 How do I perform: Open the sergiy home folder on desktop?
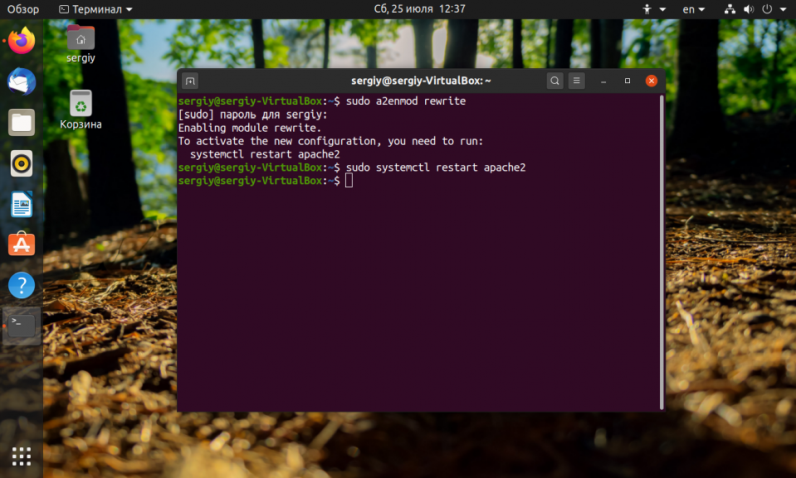point(81,44)
